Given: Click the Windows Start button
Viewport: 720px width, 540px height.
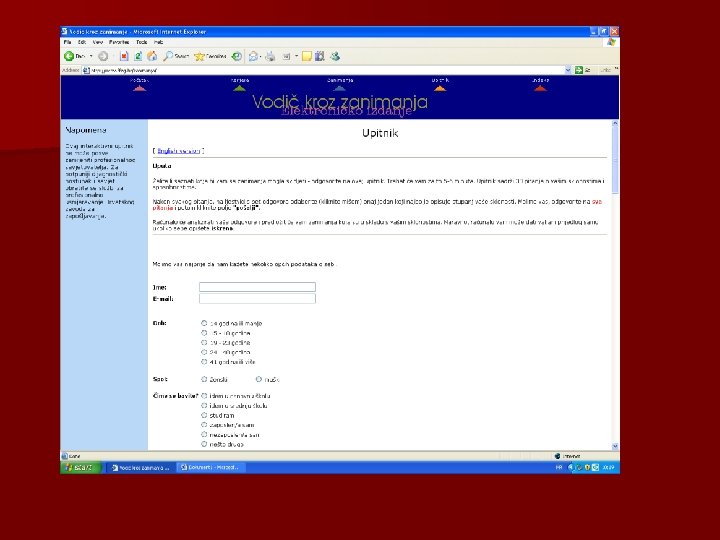Looking at the screenshot, I should 80,467.
